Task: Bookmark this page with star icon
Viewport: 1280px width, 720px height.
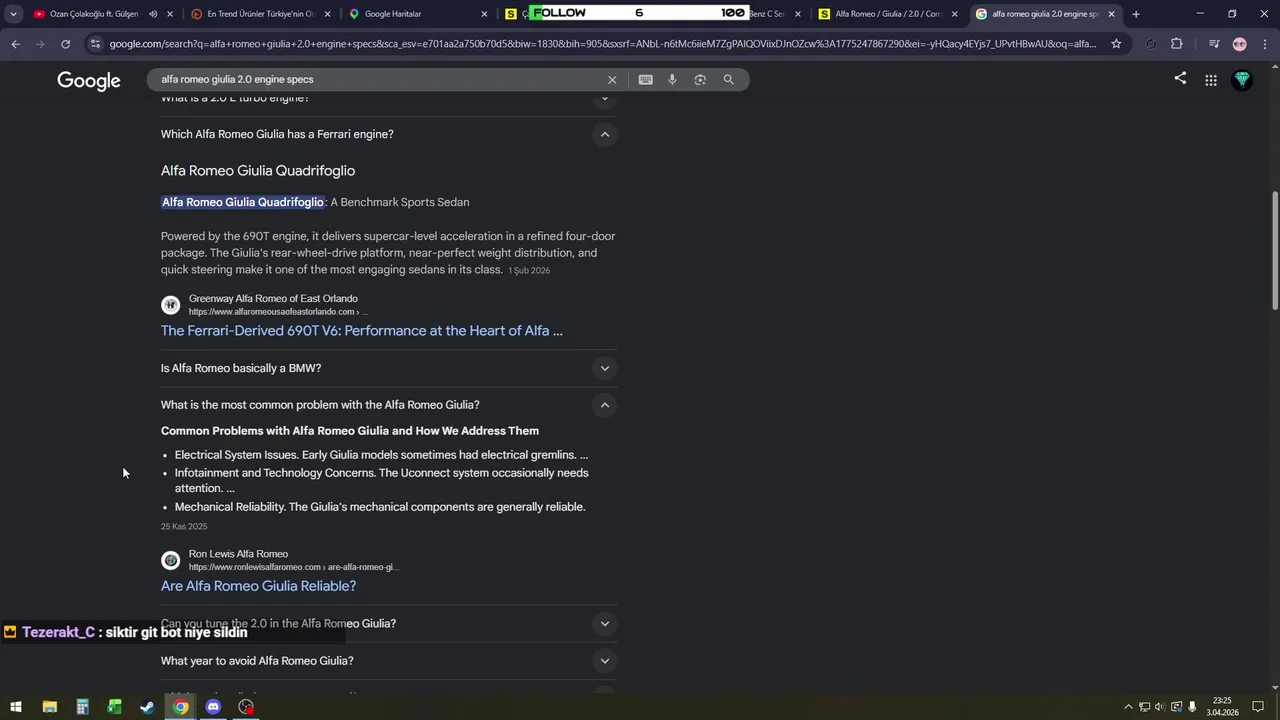Action: 1116,44
